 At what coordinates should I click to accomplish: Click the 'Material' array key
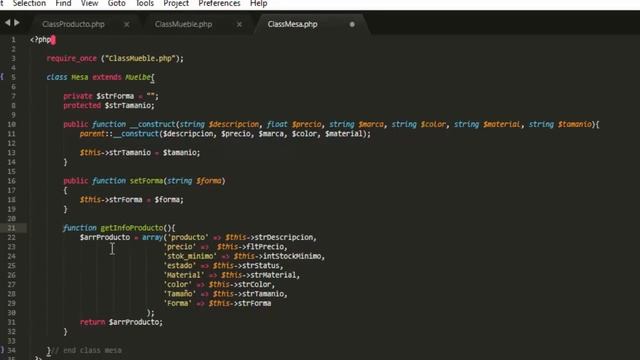[184, 275]
